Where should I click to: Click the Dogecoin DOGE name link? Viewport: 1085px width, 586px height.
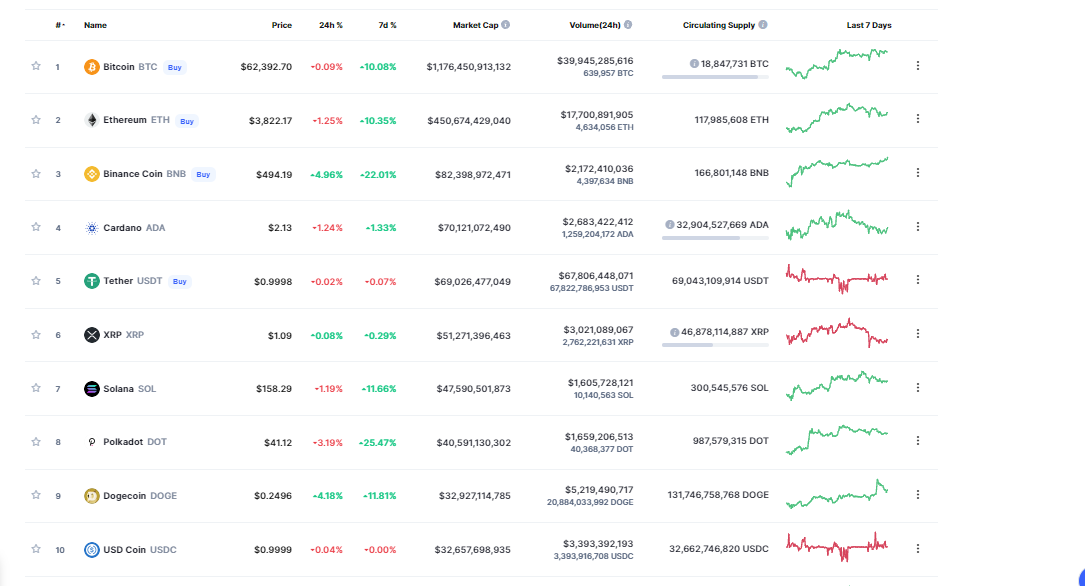(x=140, y=496)
